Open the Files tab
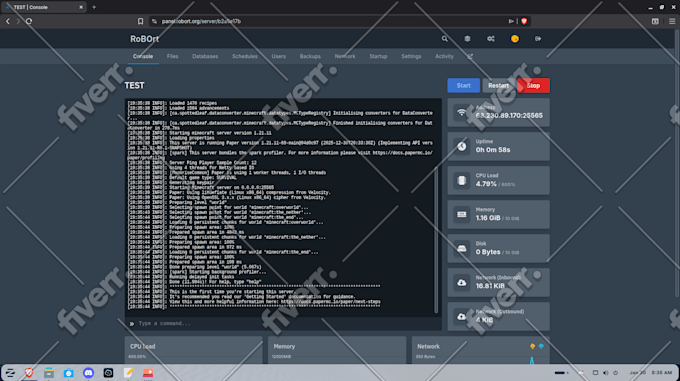Image resolution: width=680 pixels, height=381 pixels. click(x=173, y=56)
